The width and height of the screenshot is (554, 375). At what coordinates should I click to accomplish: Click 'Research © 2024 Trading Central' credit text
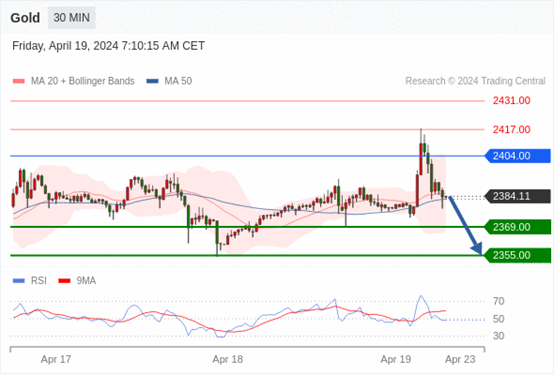point(475,81)
